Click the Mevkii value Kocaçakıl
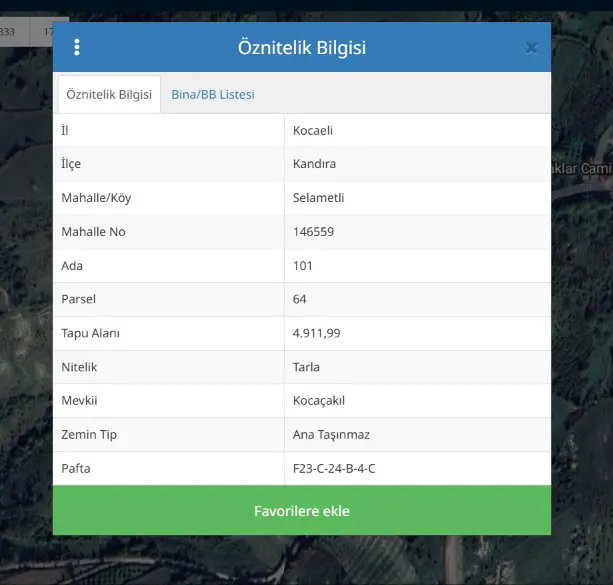Image resolution: width=613 pixels, height=585 pixels. coord(319,401)
